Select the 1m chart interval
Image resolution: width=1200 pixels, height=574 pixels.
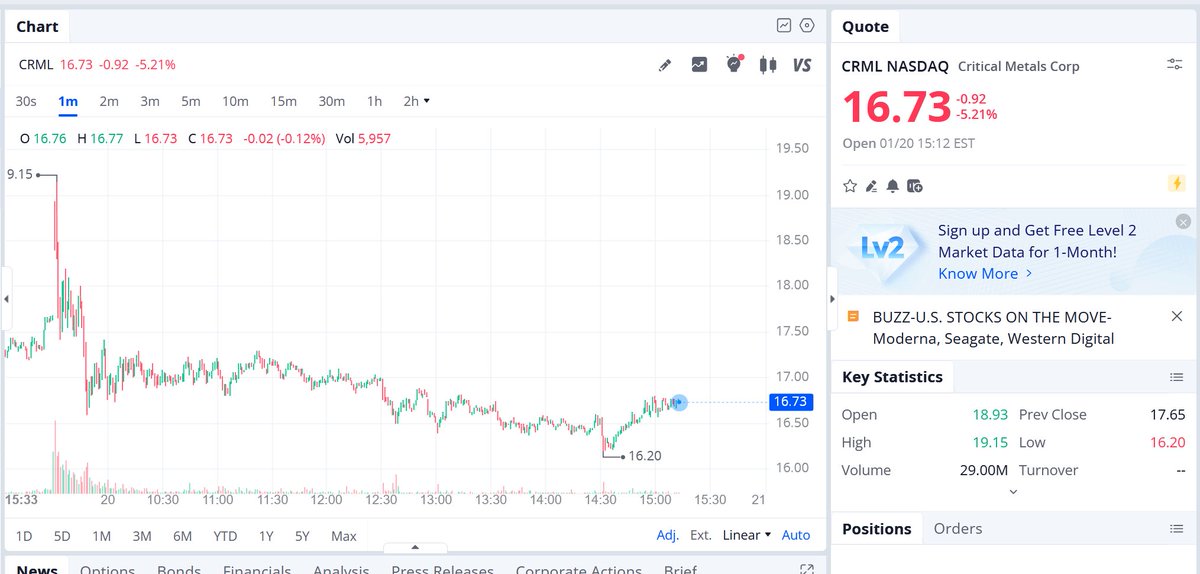click(68, 101)
